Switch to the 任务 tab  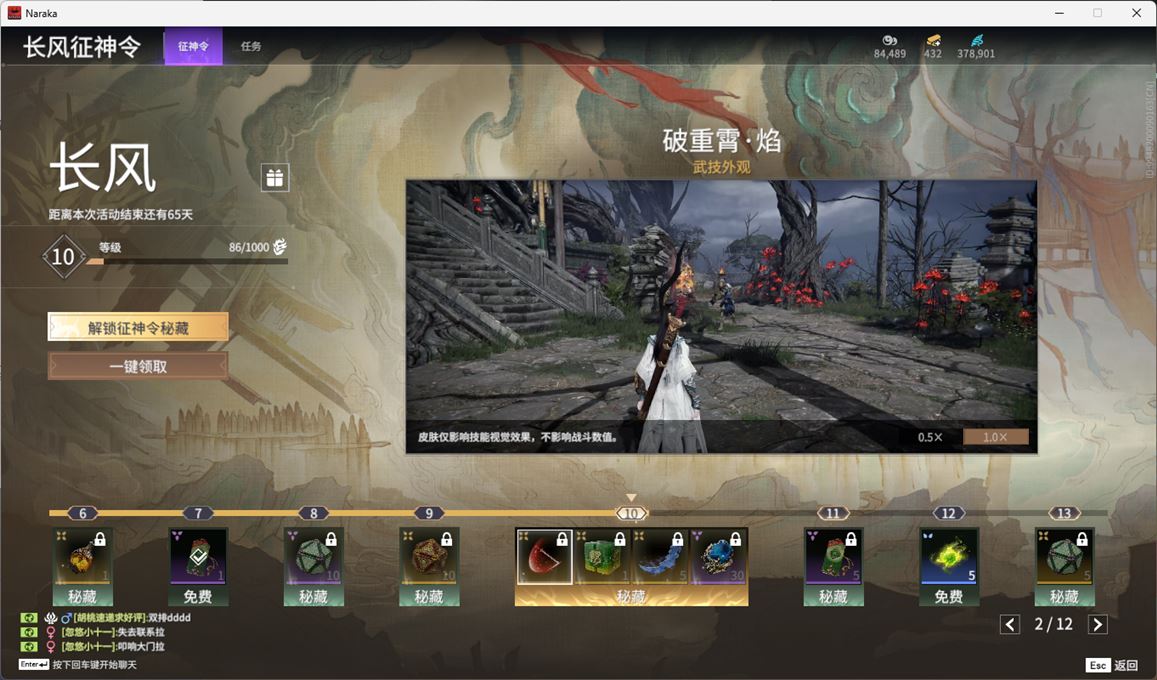coord(251,46)
